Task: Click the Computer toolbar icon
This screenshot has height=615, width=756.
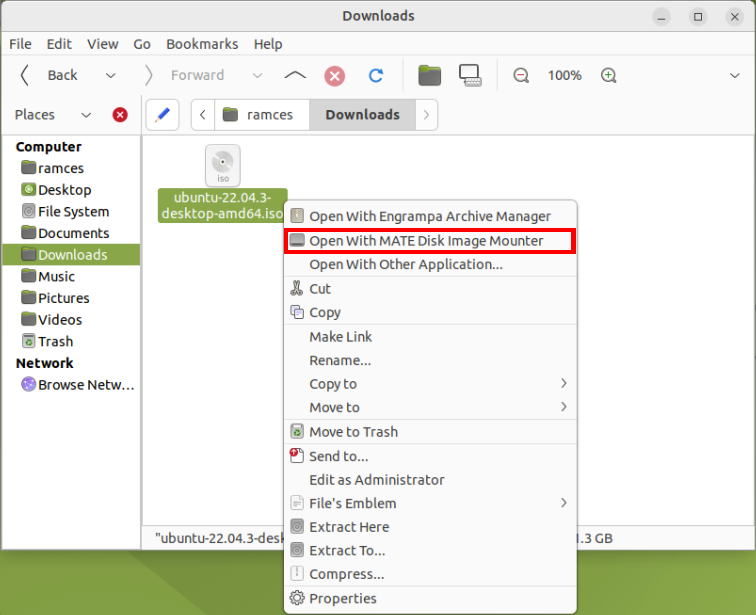Action: tap(470, 76)
